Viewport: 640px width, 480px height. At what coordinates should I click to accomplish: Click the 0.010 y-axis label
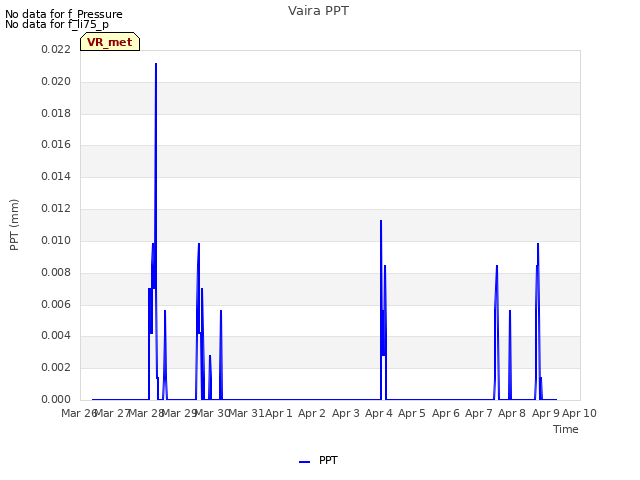coord(56,240)
